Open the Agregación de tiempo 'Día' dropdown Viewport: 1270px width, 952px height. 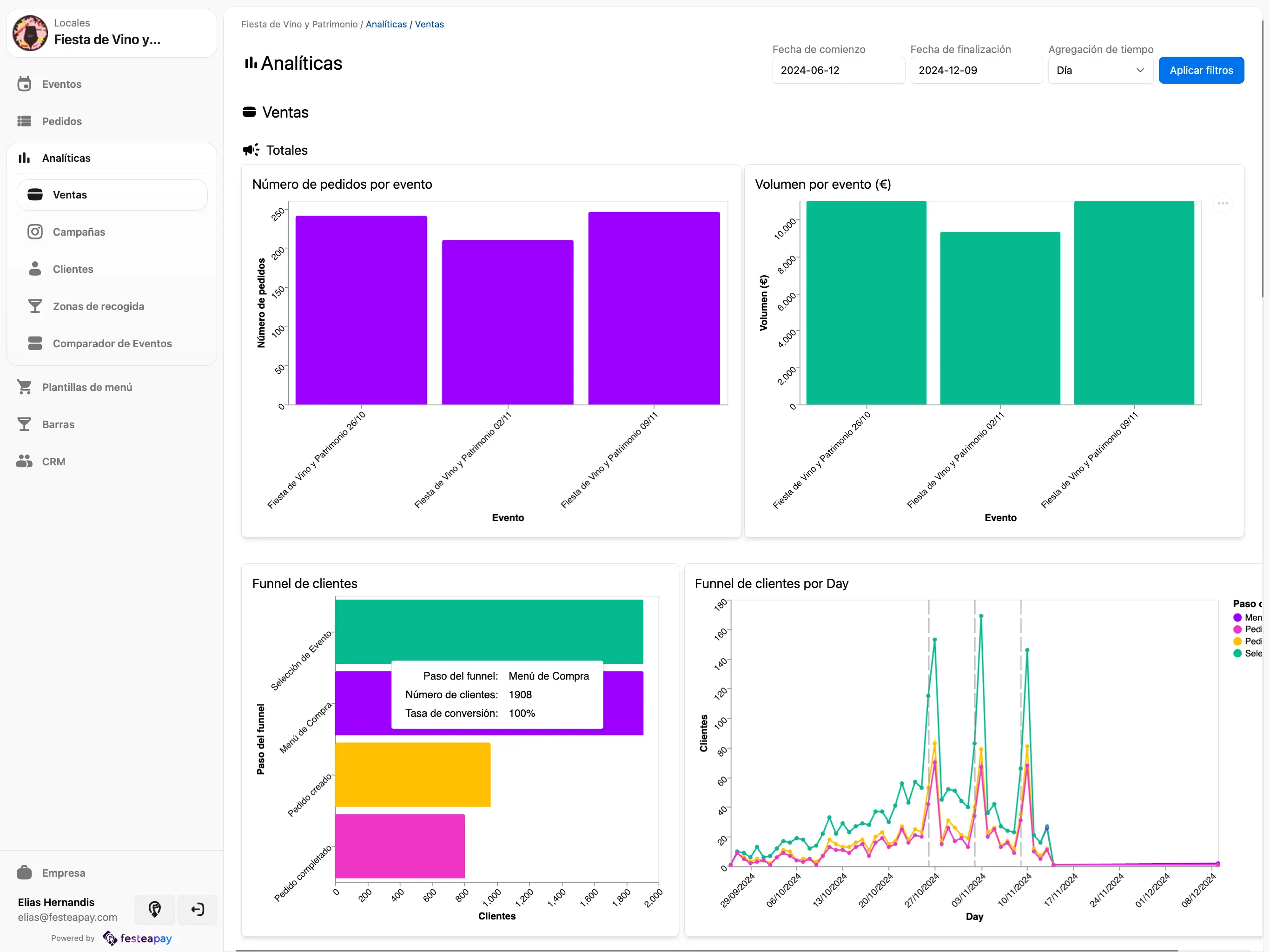pos(1099,70)
